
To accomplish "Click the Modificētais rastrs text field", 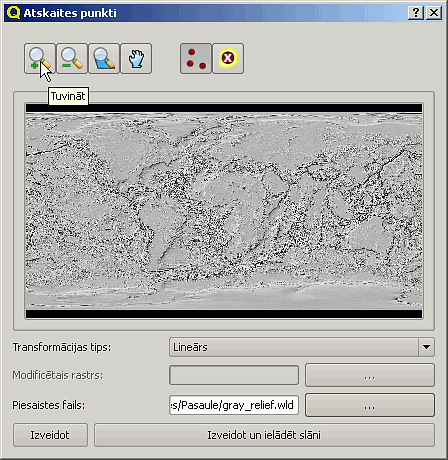I will tap(234, 375).
